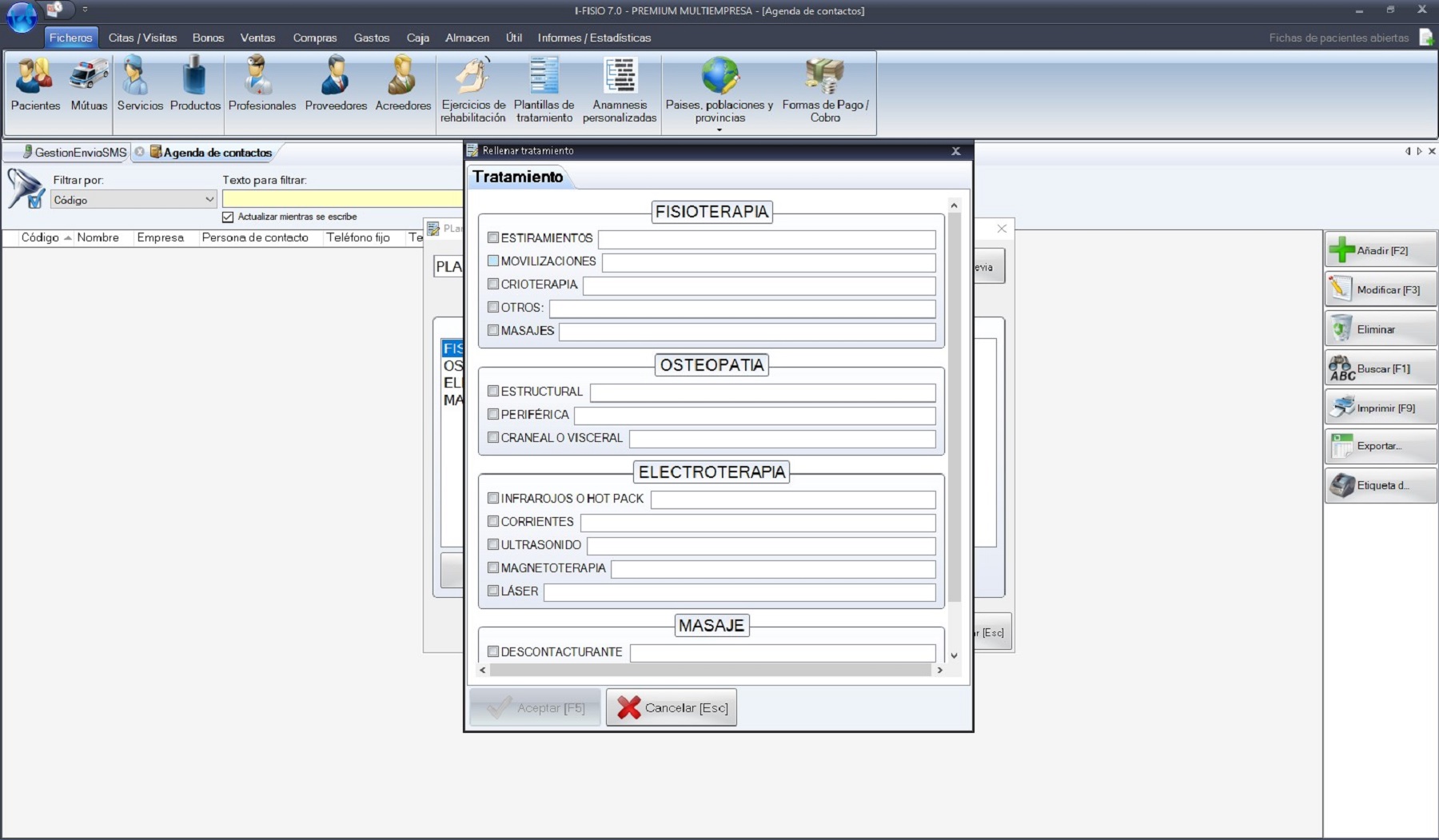Viewport: 1439px width, 840px height.
Task: Open the Citas / Visitas menu
Action: click(142, 38)
